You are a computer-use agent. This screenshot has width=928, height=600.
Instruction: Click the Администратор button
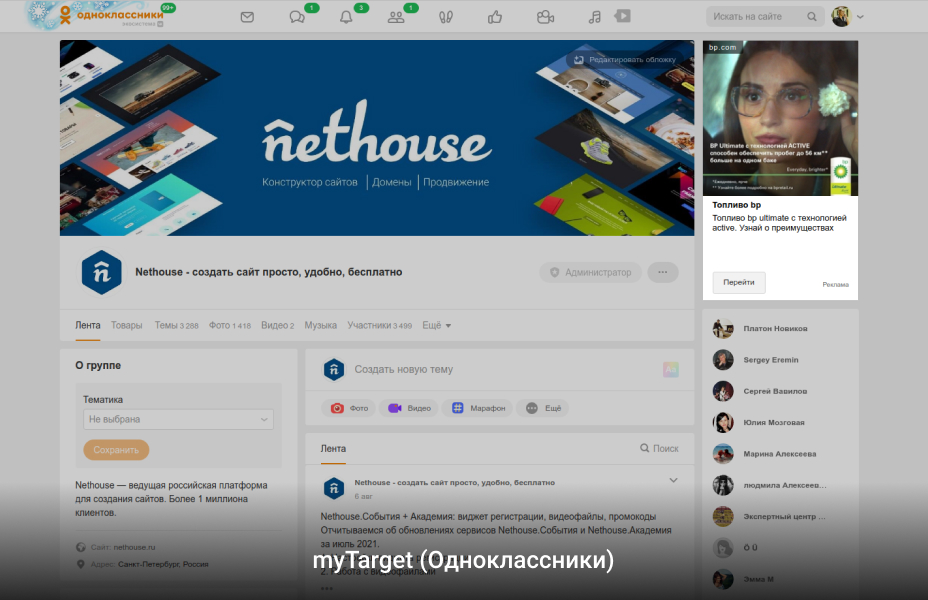coord(591,272)
